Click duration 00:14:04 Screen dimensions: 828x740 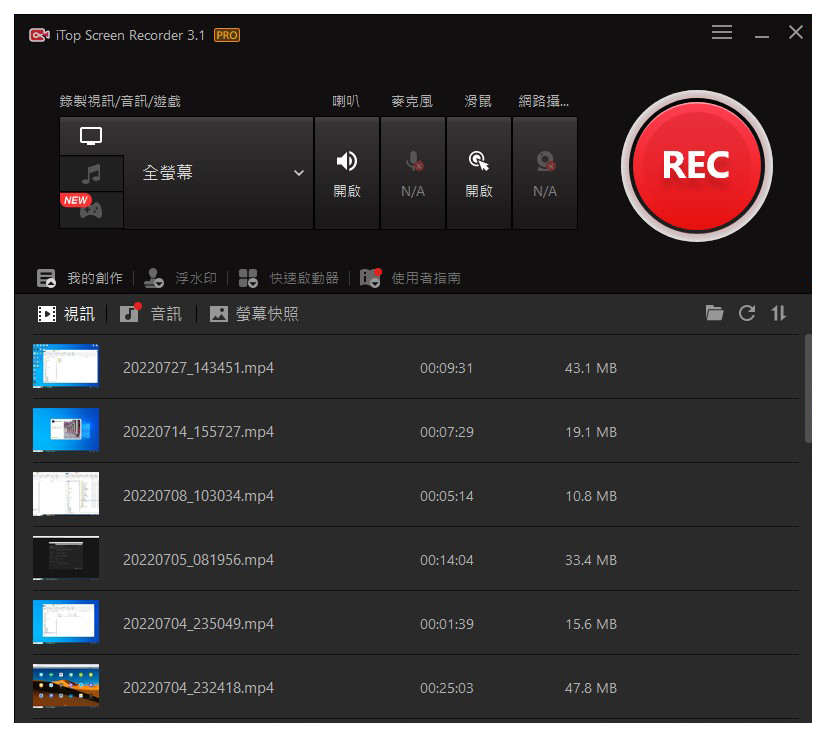(x=446, y=560)
